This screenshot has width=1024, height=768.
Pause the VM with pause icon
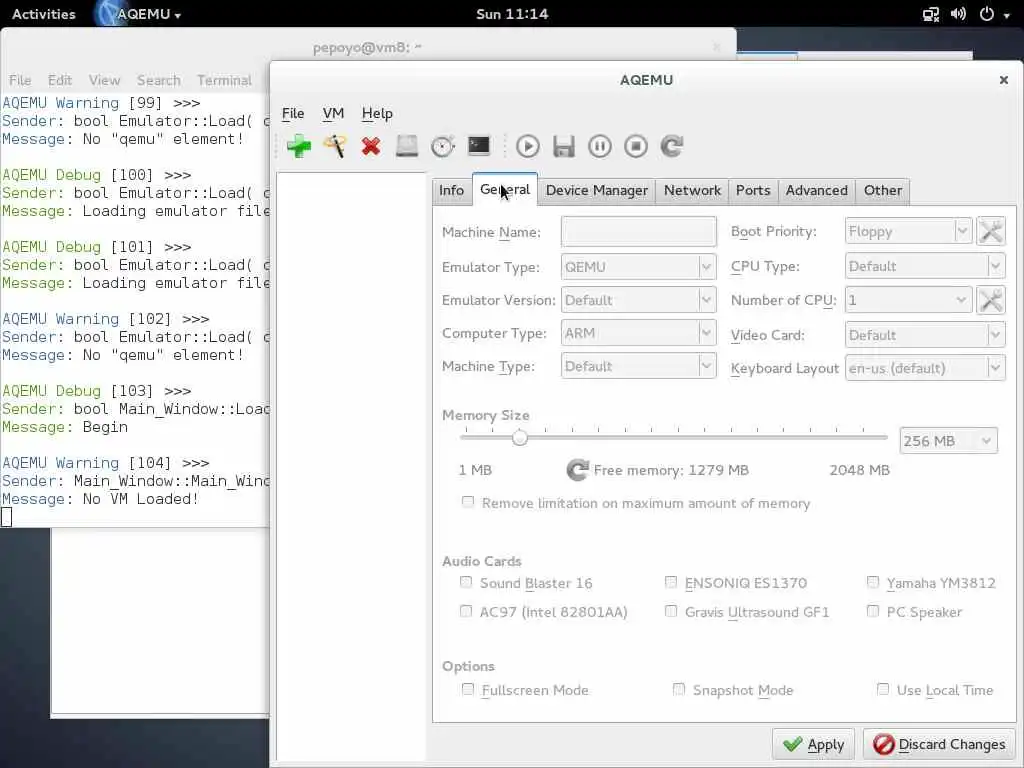pyautogui.click(x=600, y=146)
